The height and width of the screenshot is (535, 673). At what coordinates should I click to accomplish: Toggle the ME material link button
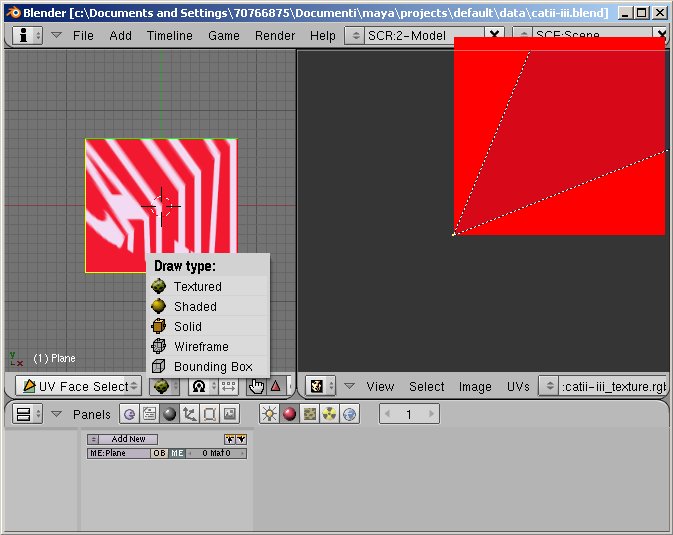click(177, 453)
